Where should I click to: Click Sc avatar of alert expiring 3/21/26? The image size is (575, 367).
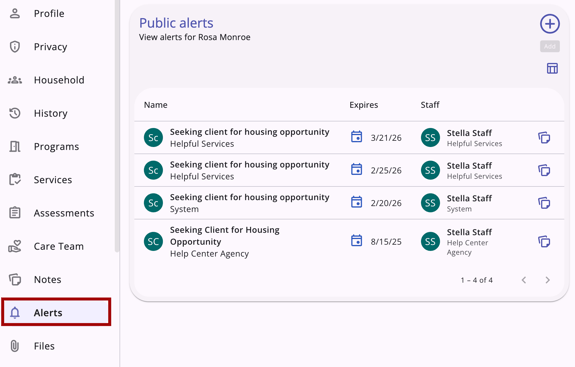pyautogui.click(x=153, y=137)
